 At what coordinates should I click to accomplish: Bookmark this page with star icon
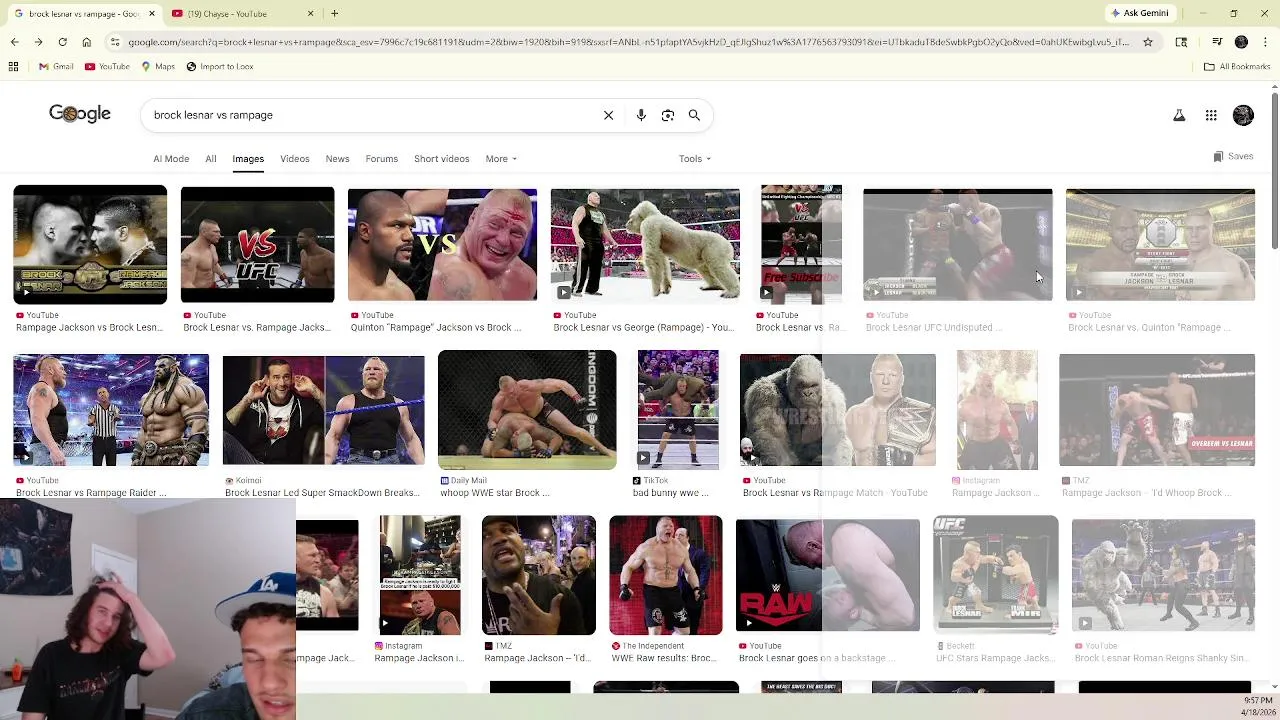1148,42
